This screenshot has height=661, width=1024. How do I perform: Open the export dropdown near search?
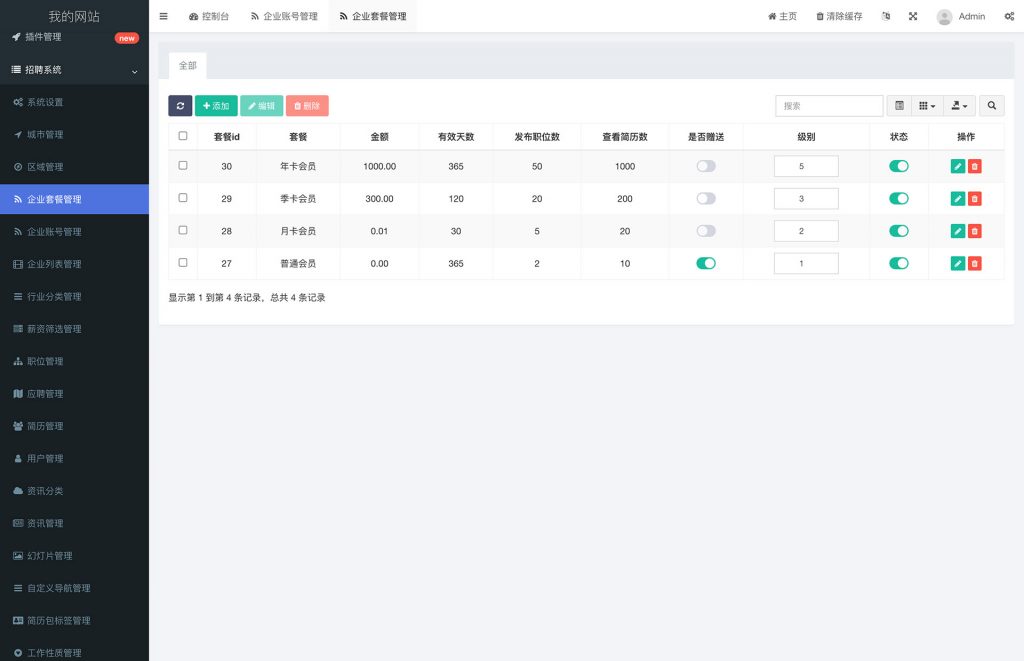(x=957, y=105)
